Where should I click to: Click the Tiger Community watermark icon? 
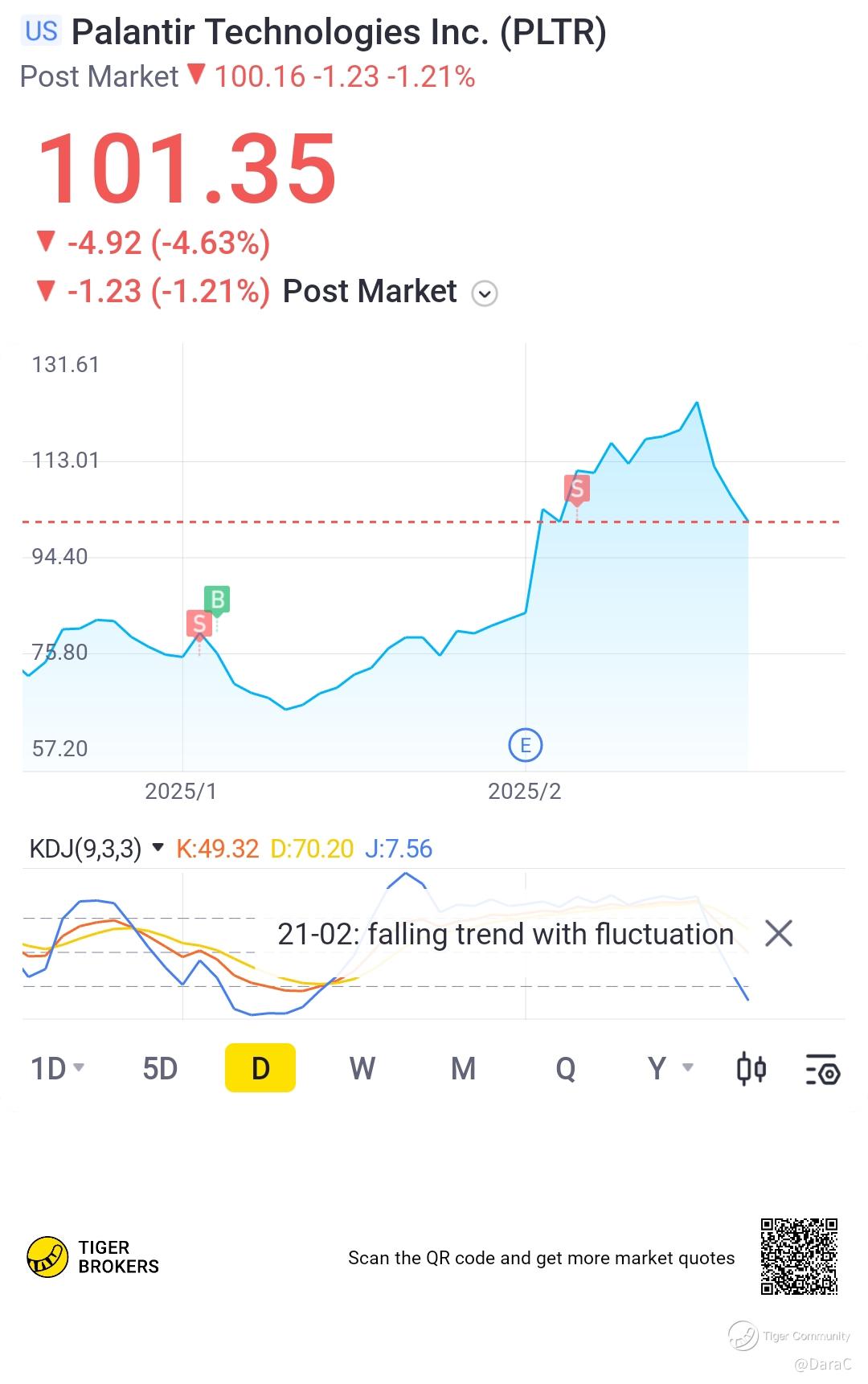[x=743, y=1336]
